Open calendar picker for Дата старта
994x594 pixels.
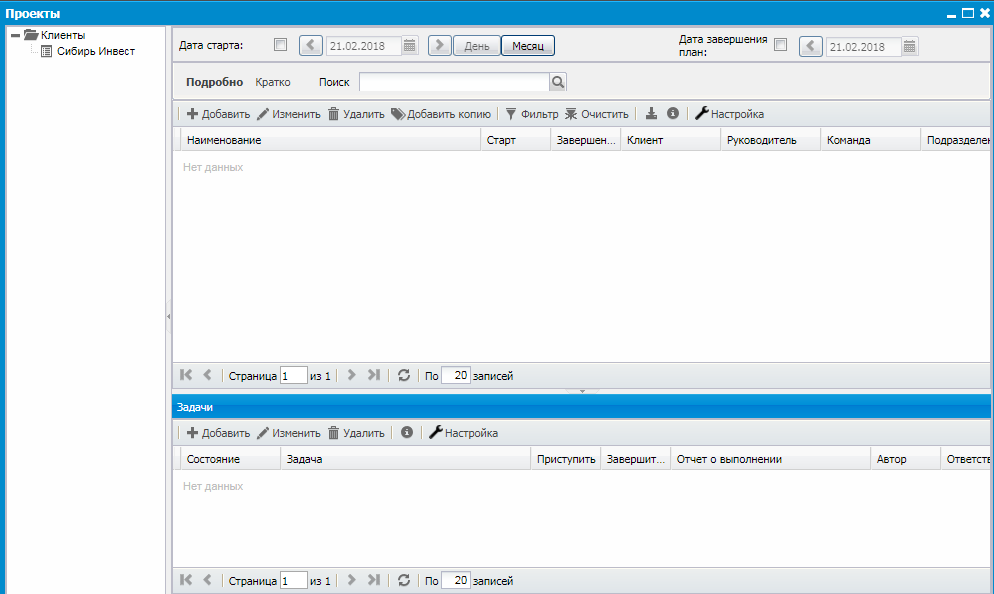coord(410,46)
